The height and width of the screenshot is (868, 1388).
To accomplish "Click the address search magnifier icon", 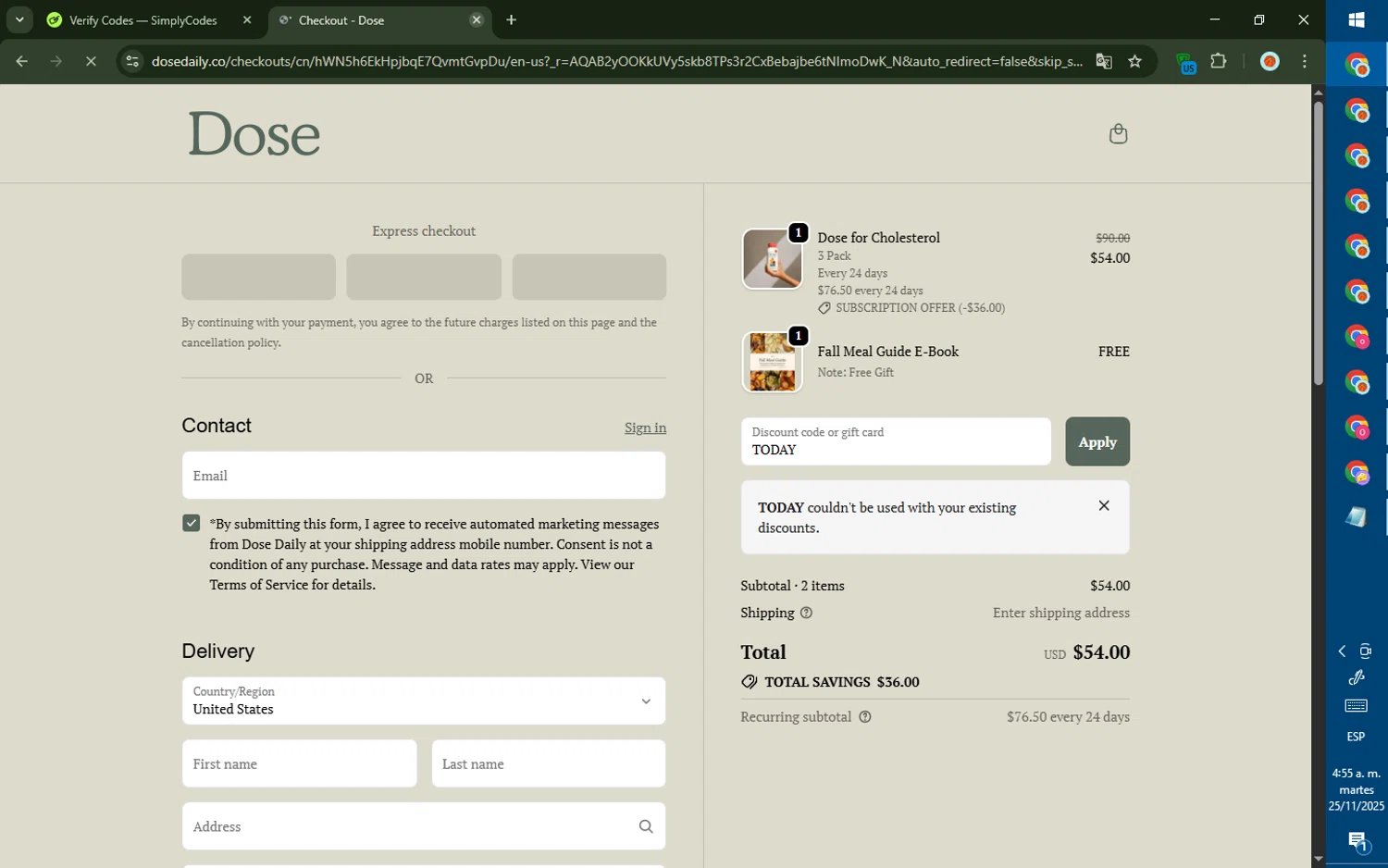I will (x=646, y=826).
